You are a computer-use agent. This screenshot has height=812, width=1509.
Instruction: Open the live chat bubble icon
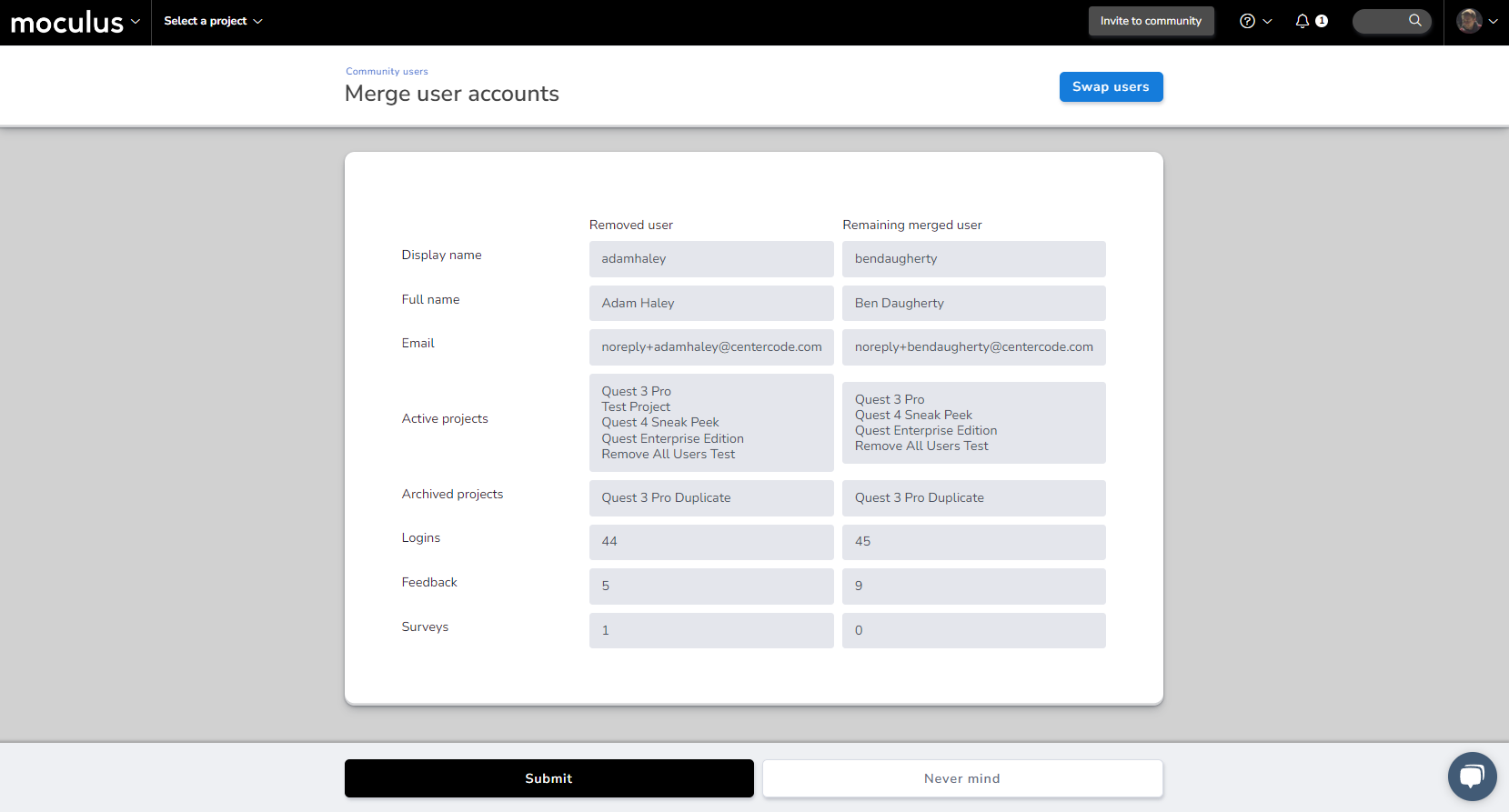[1472, 776]
